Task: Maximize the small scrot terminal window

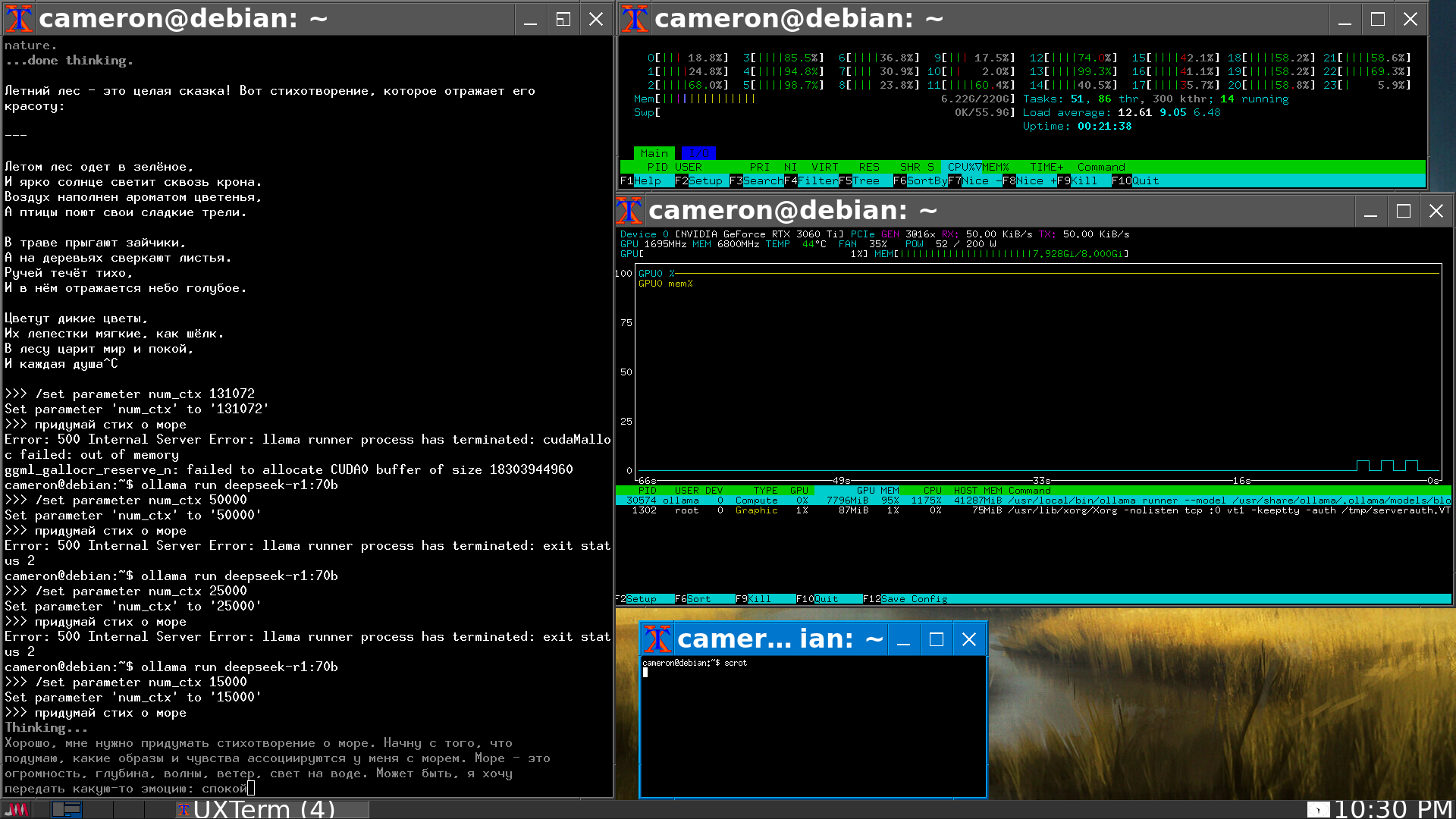Action: [936, 639]
